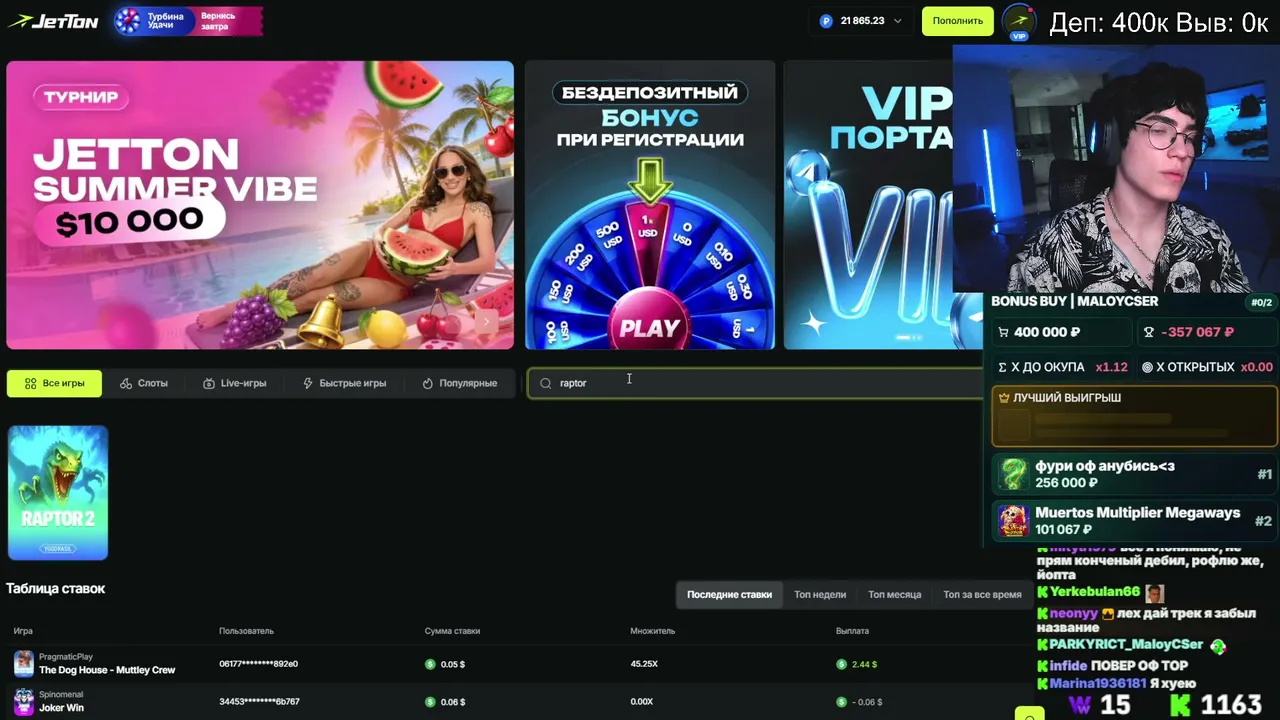Click the Вернись завтра ribbon label
Image resolution: width=1280 pixels, height=720 pixels.
218,21
